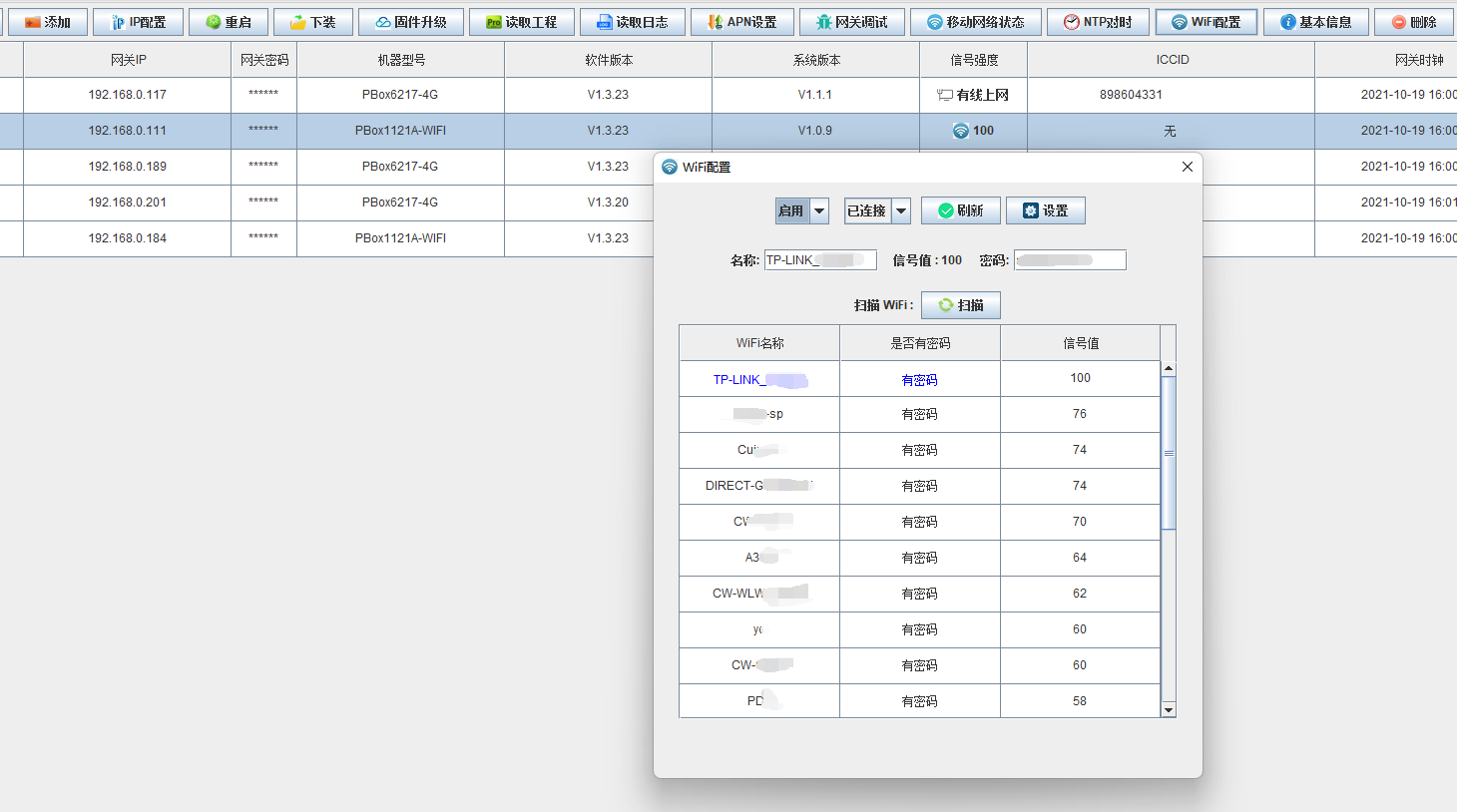Click the WiFi signal icon in row 192.168.0.111
The height and width of the screenshot is (812, 1457).
point(960,131)
